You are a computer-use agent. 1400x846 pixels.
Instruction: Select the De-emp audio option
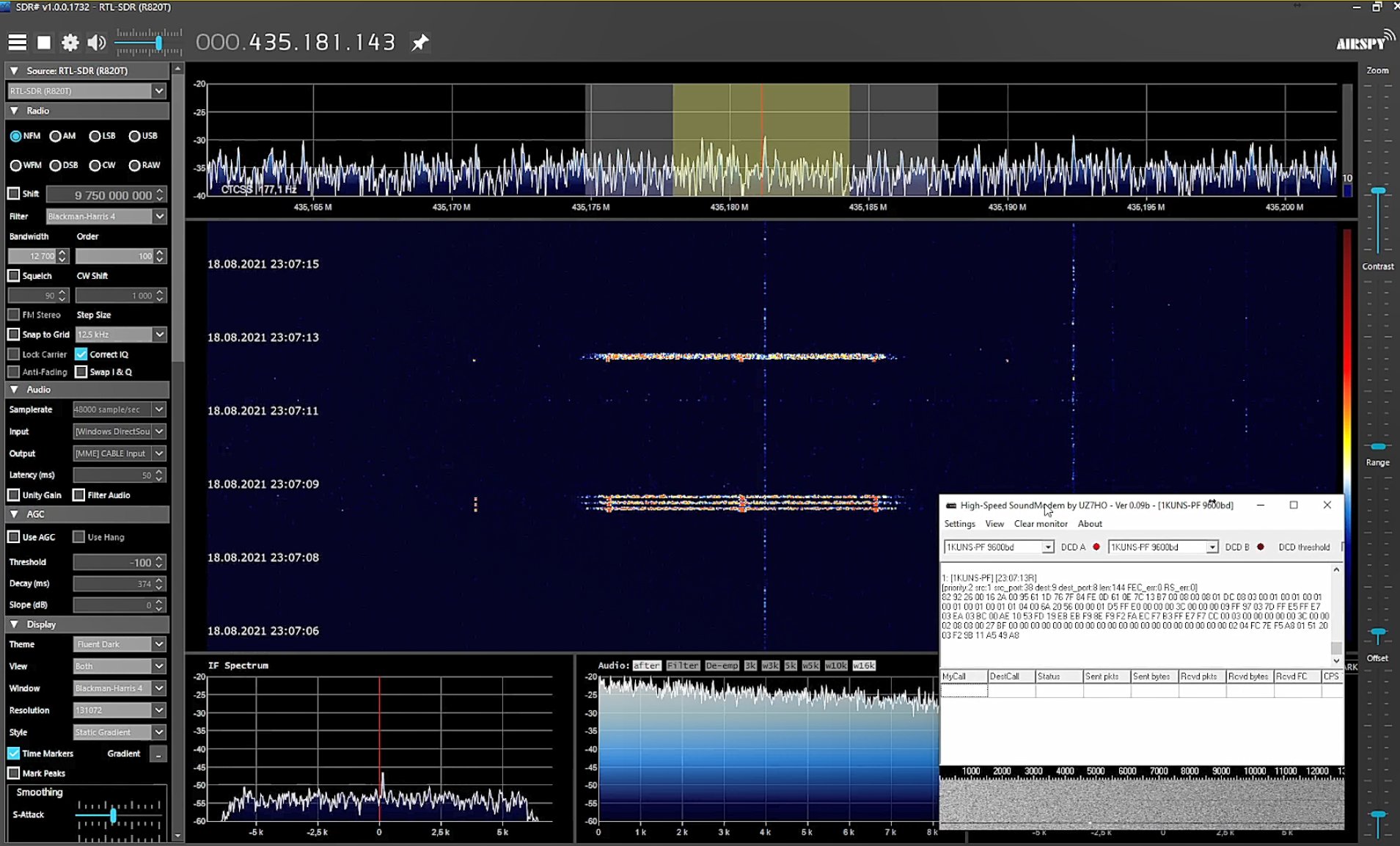tap(723, 666)
